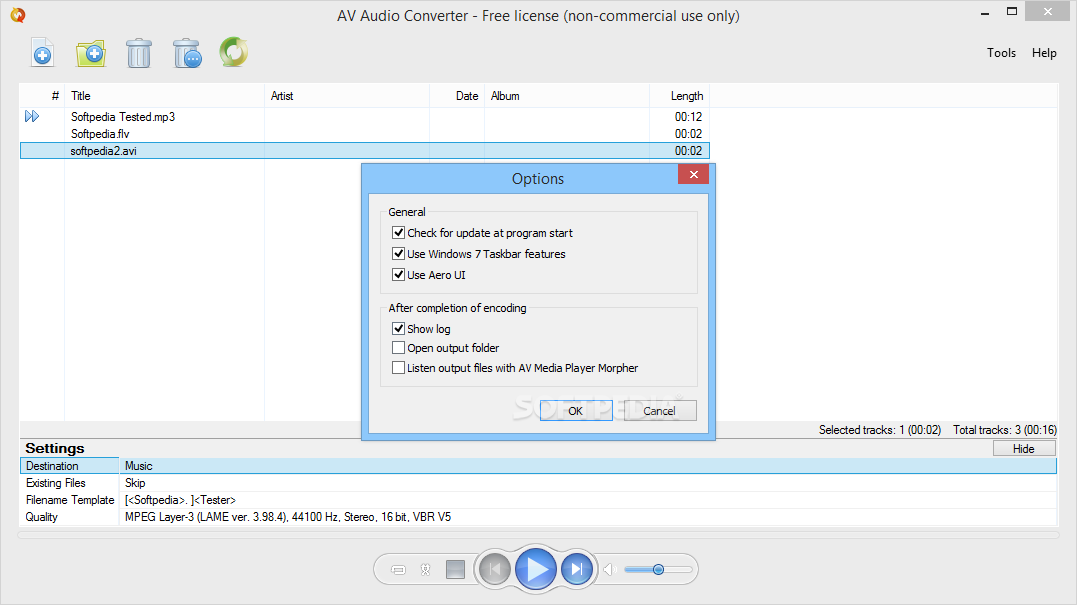Select the Softpedia.flv track
This screenshot has height=605, width=1077.
click(x=365, y=134)
